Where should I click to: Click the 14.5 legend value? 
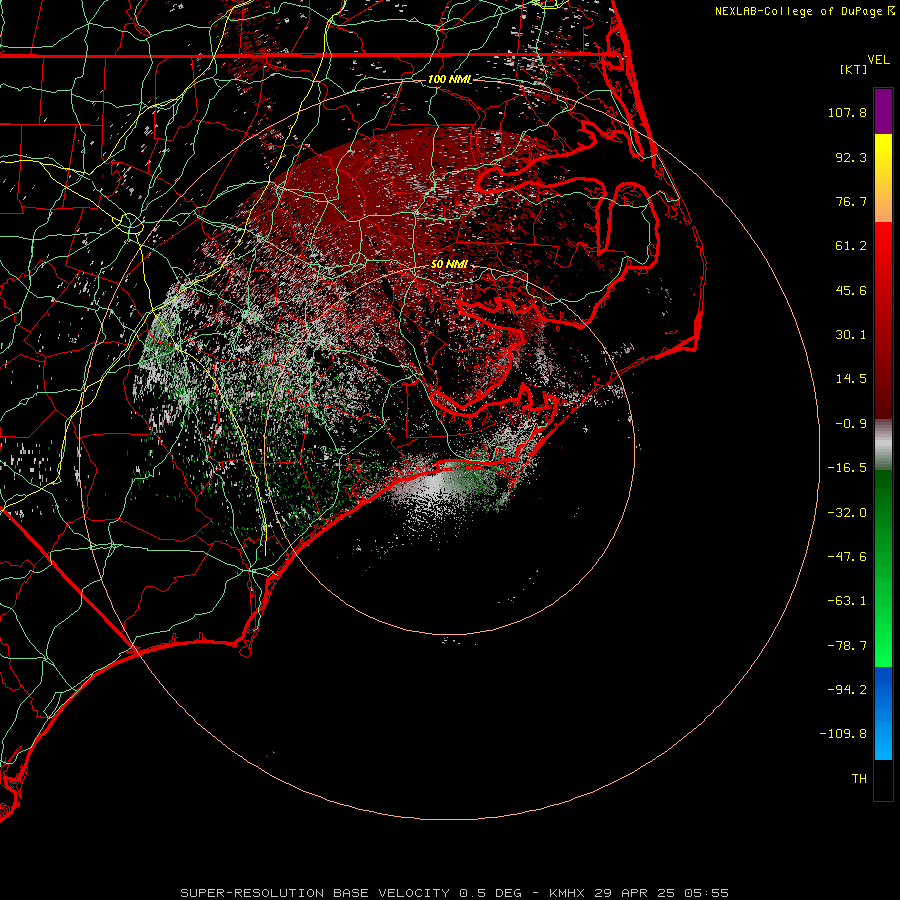pos(851,379)
